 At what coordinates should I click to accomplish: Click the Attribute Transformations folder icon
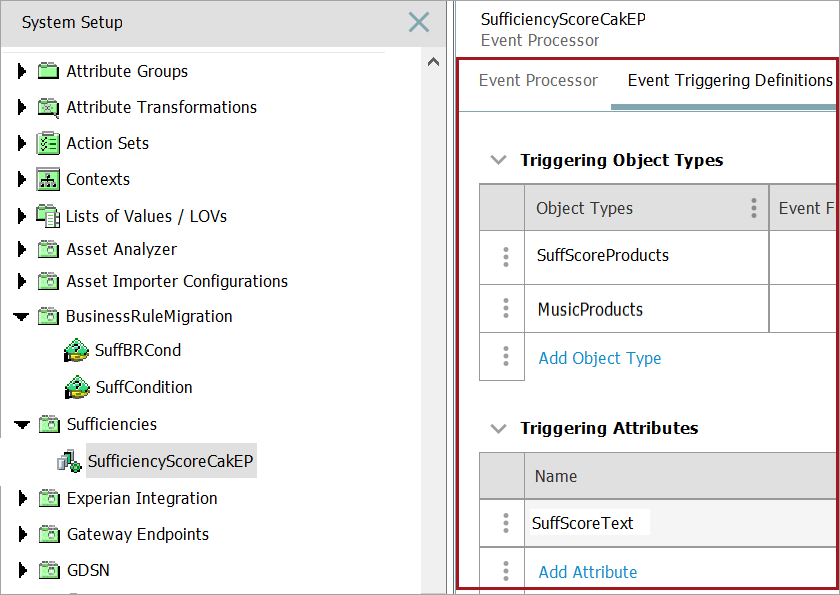point(48,107)
